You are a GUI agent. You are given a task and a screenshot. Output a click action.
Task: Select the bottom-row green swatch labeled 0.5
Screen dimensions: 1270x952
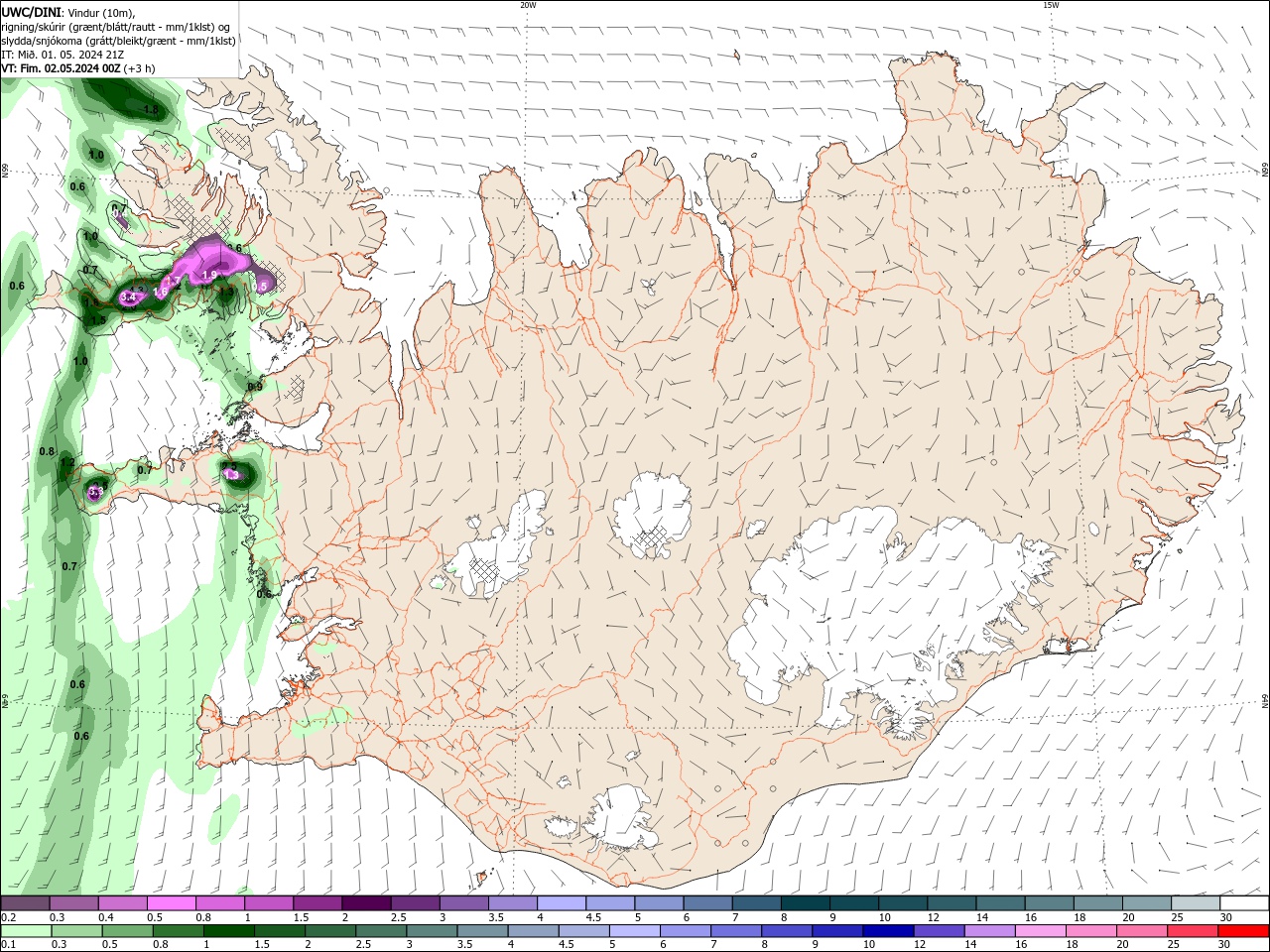coord(127,931)
